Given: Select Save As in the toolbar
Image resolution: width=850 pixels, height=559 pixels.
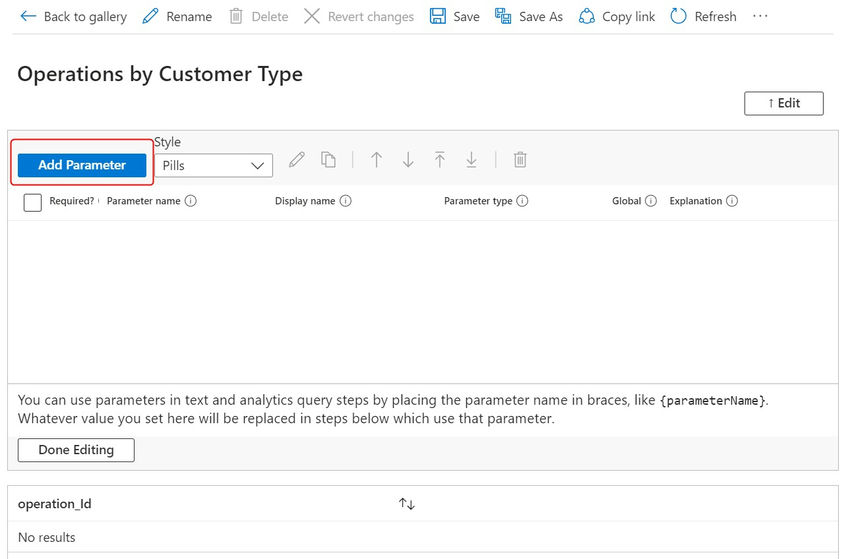Looking at the screenshot, I should coord(529,16).
